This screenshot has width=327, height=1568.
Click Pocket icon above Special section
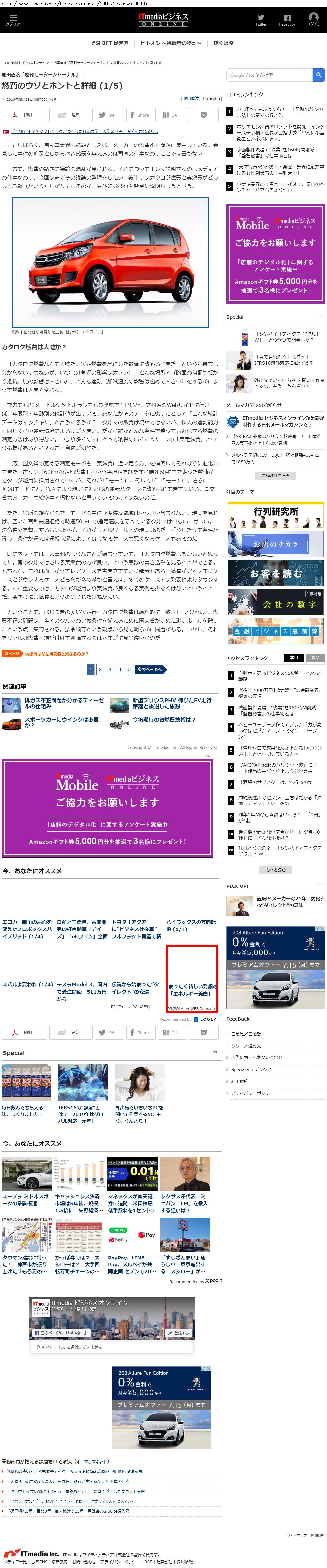(x=203, y=1032)
